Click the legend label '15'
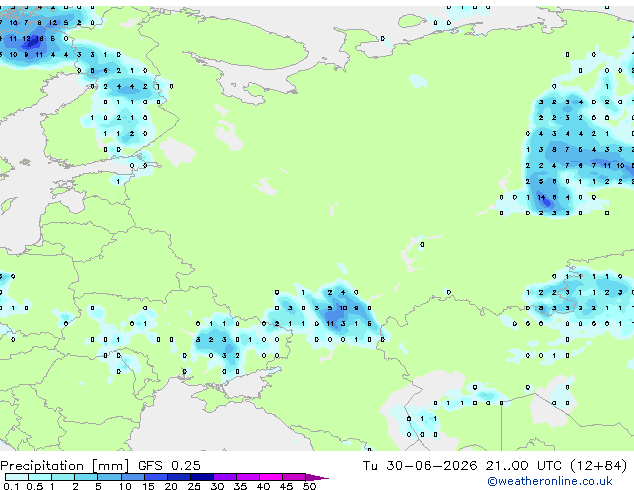This screenshot has width=634, height=490. click(148, 486)
